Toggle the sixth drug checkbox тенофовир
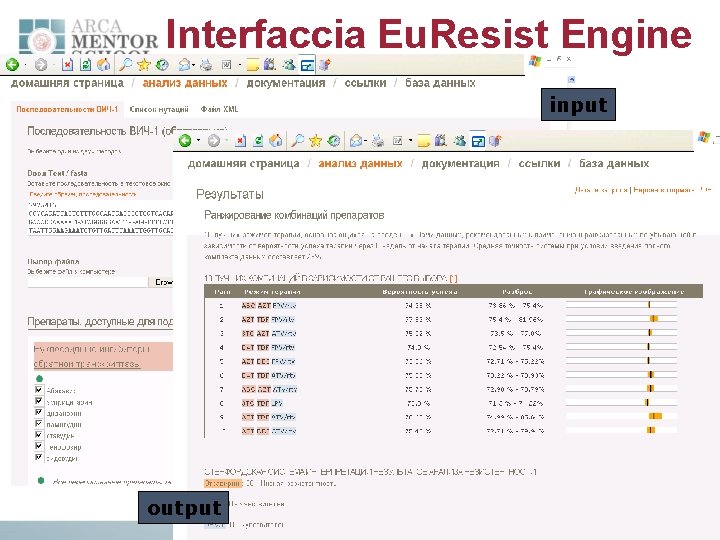This screenshot has width=720, height=540. coord(39,446)
